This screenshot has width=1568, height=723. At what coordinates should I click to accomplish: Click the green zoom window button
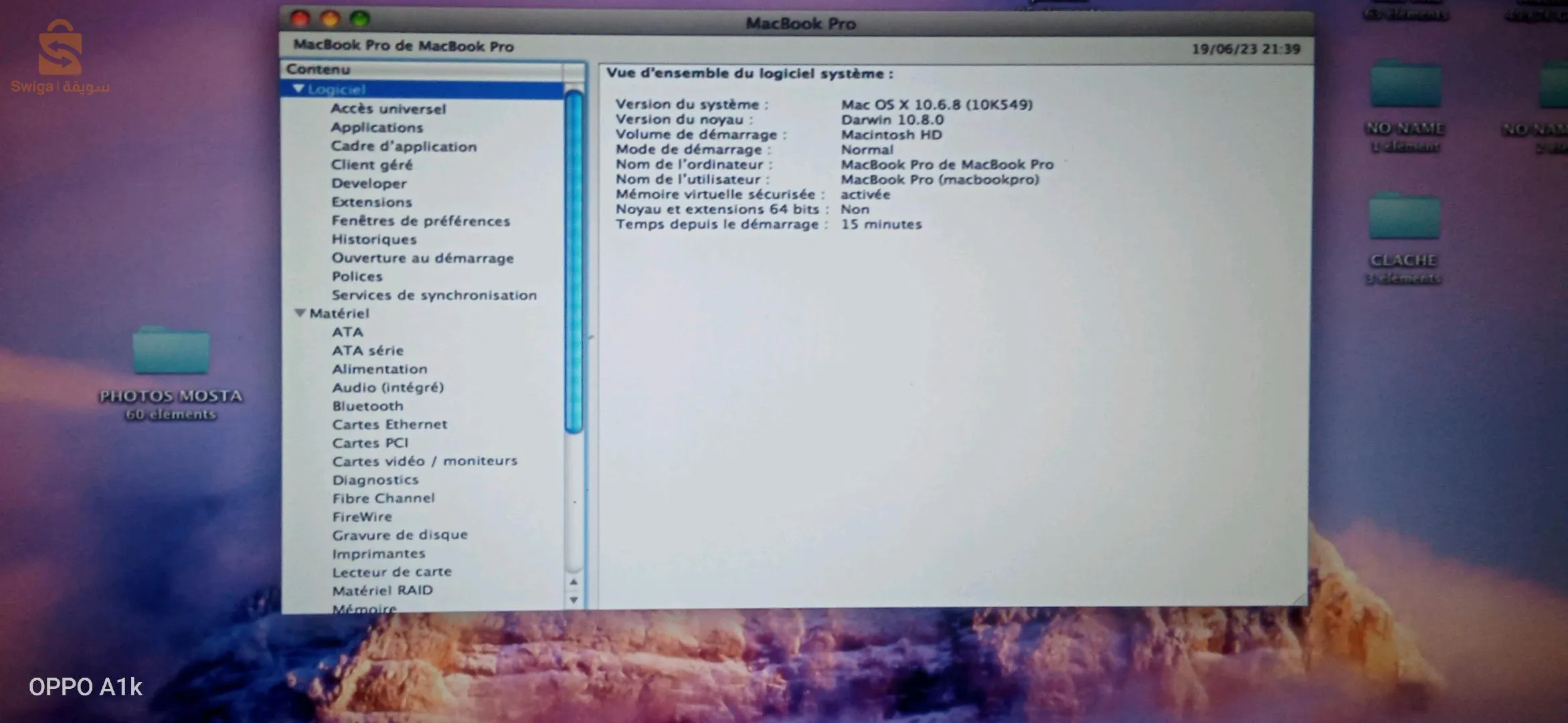[x=360, y=19]
